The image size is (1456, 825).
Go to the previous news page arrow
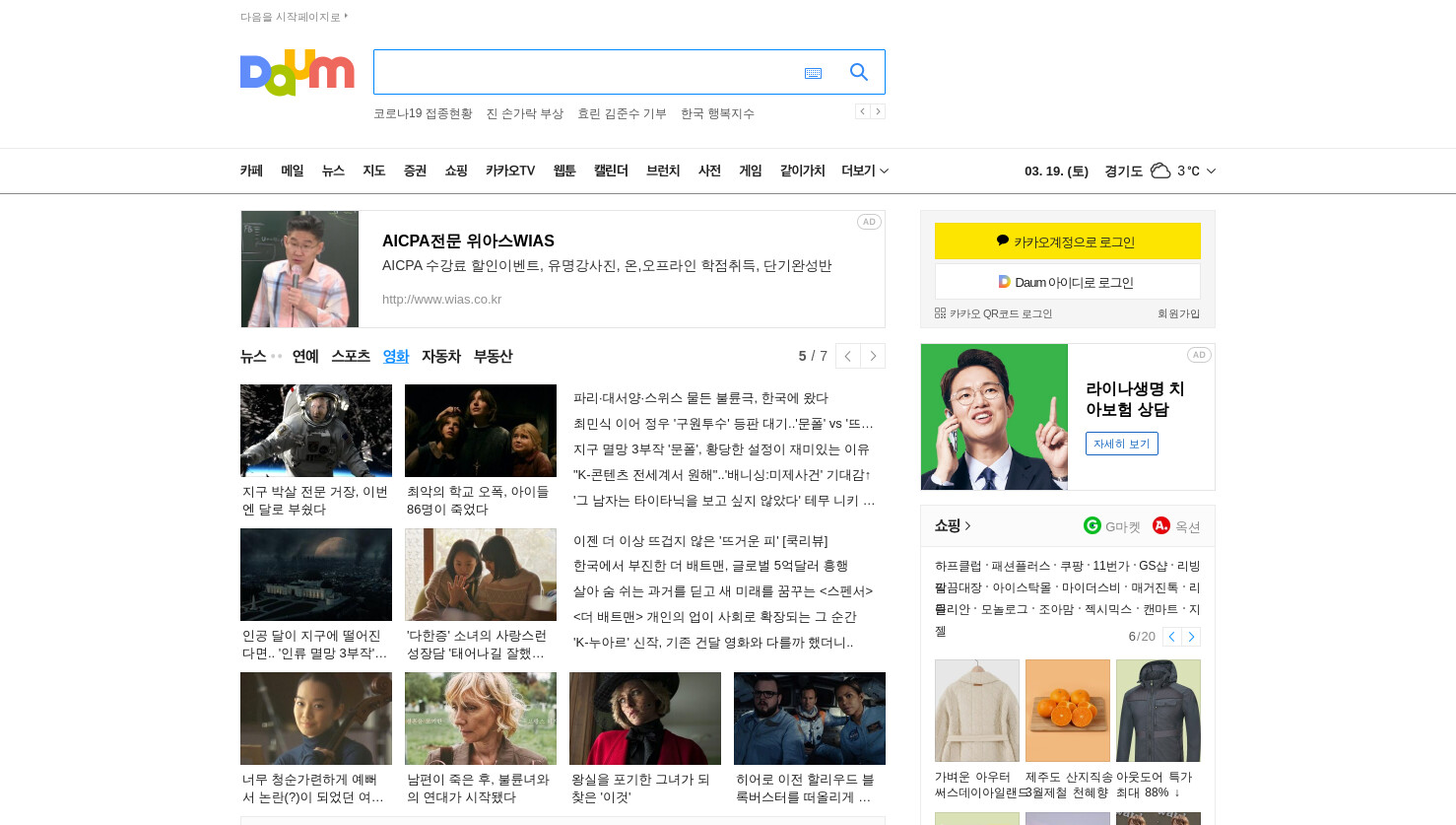(848, 356)
